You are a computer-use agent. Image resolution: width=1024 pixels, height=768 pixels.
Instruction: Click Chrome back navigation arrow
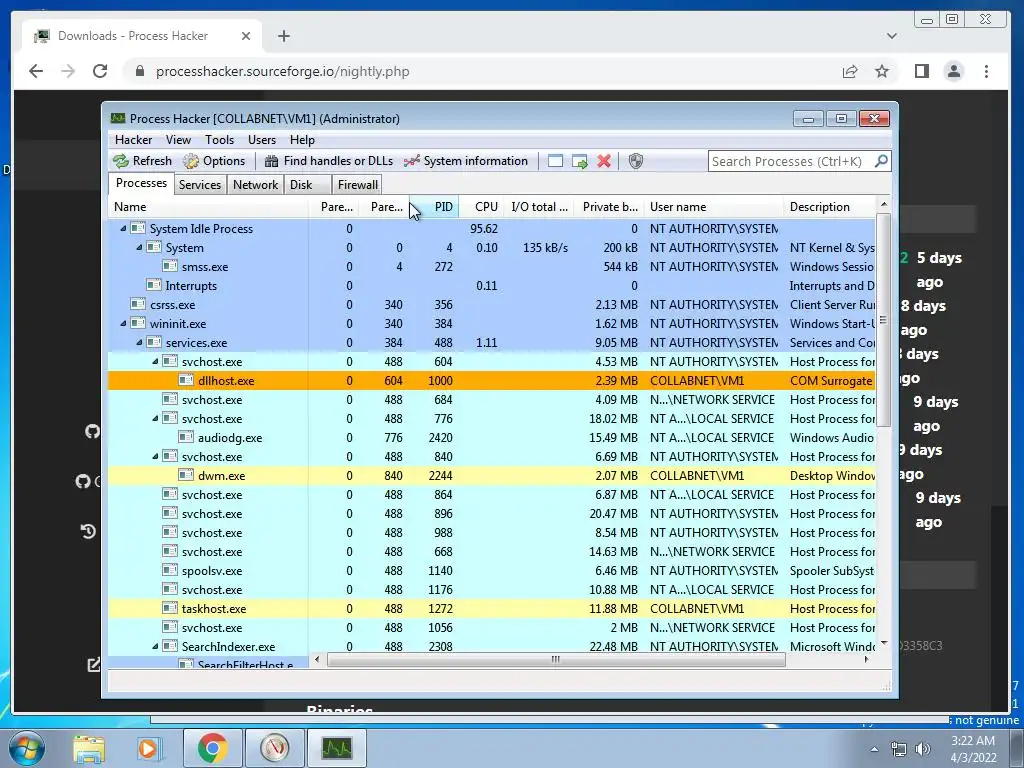(36, 71)
